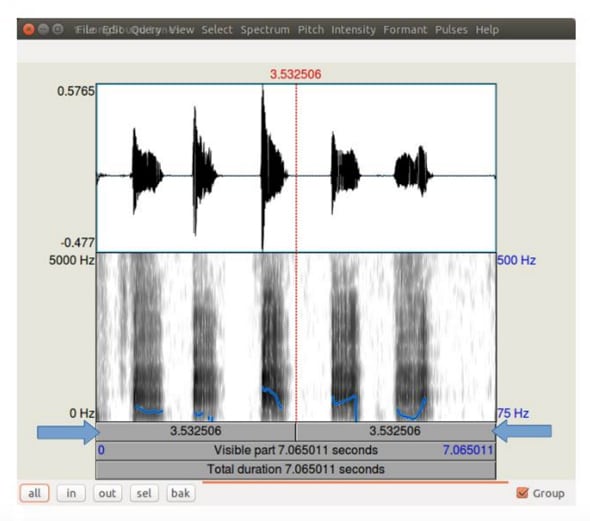Open the Spectrum menu
Screen dimensions: 590x521
point(265,30)
